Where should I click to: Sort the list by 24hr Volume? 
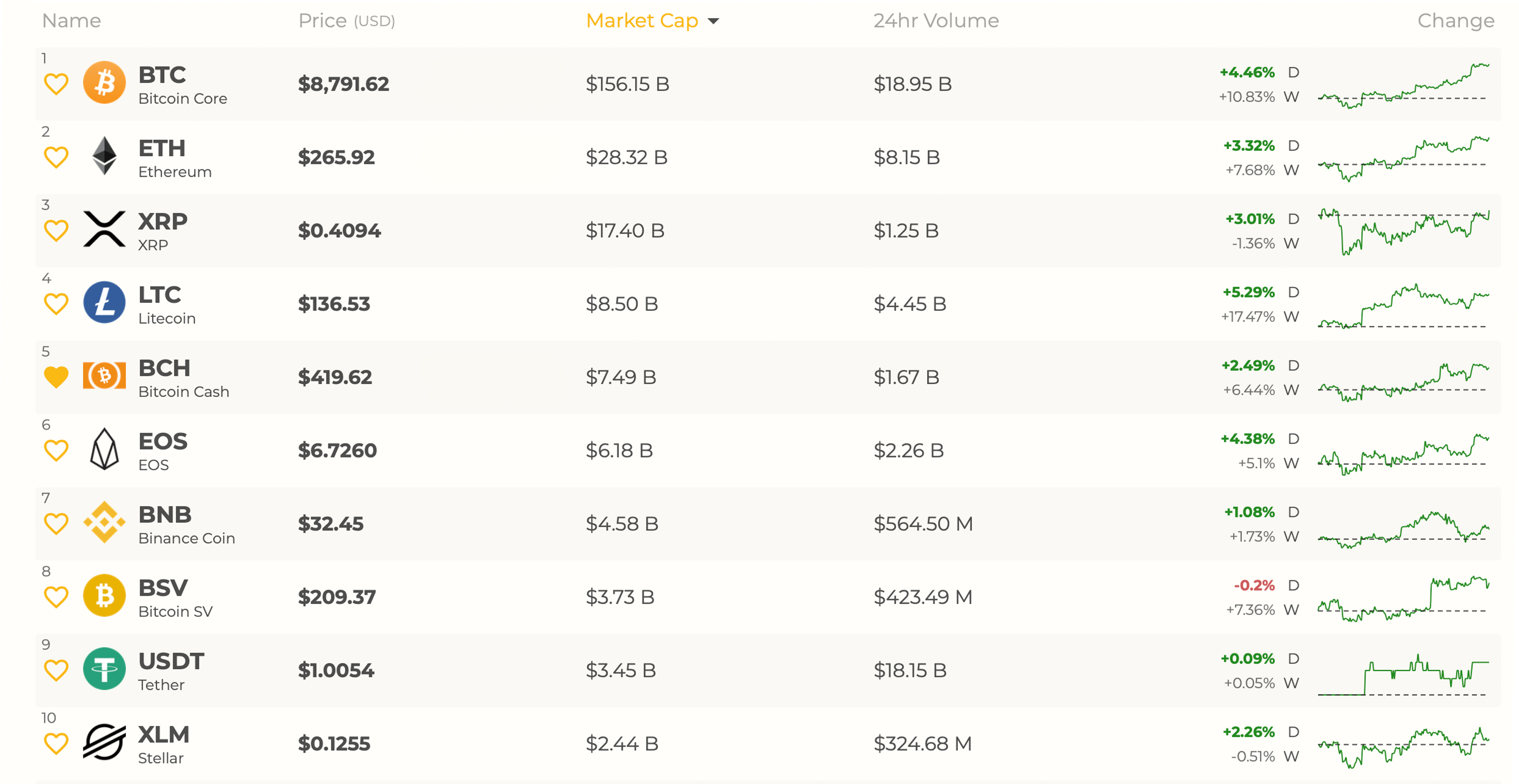936,21
